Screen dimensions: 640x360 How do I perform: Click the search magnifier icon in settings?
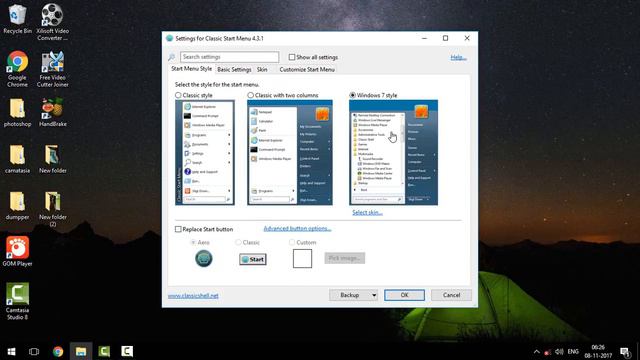(171, 57)
